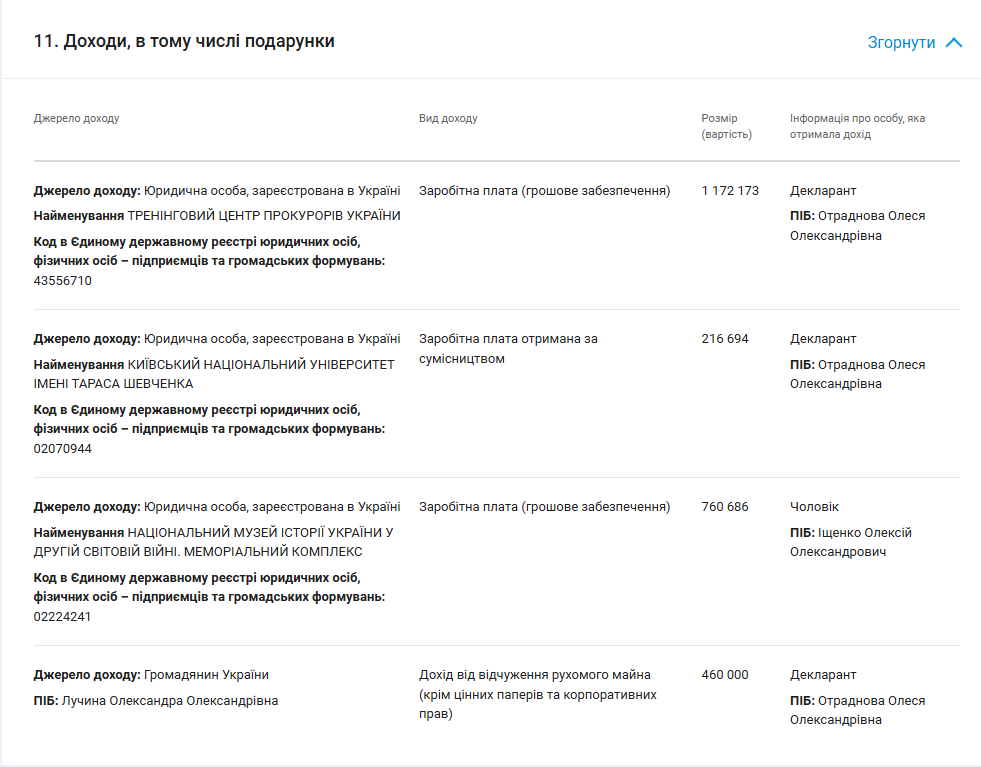This screenshot has height=767, width=981.
Task: Select the НАЦІОНАЛЬНИЙ МУЗЕЙ ІСТОРІЇ УКРАЇНИ entry name
Action: click(x=260, y=532)
